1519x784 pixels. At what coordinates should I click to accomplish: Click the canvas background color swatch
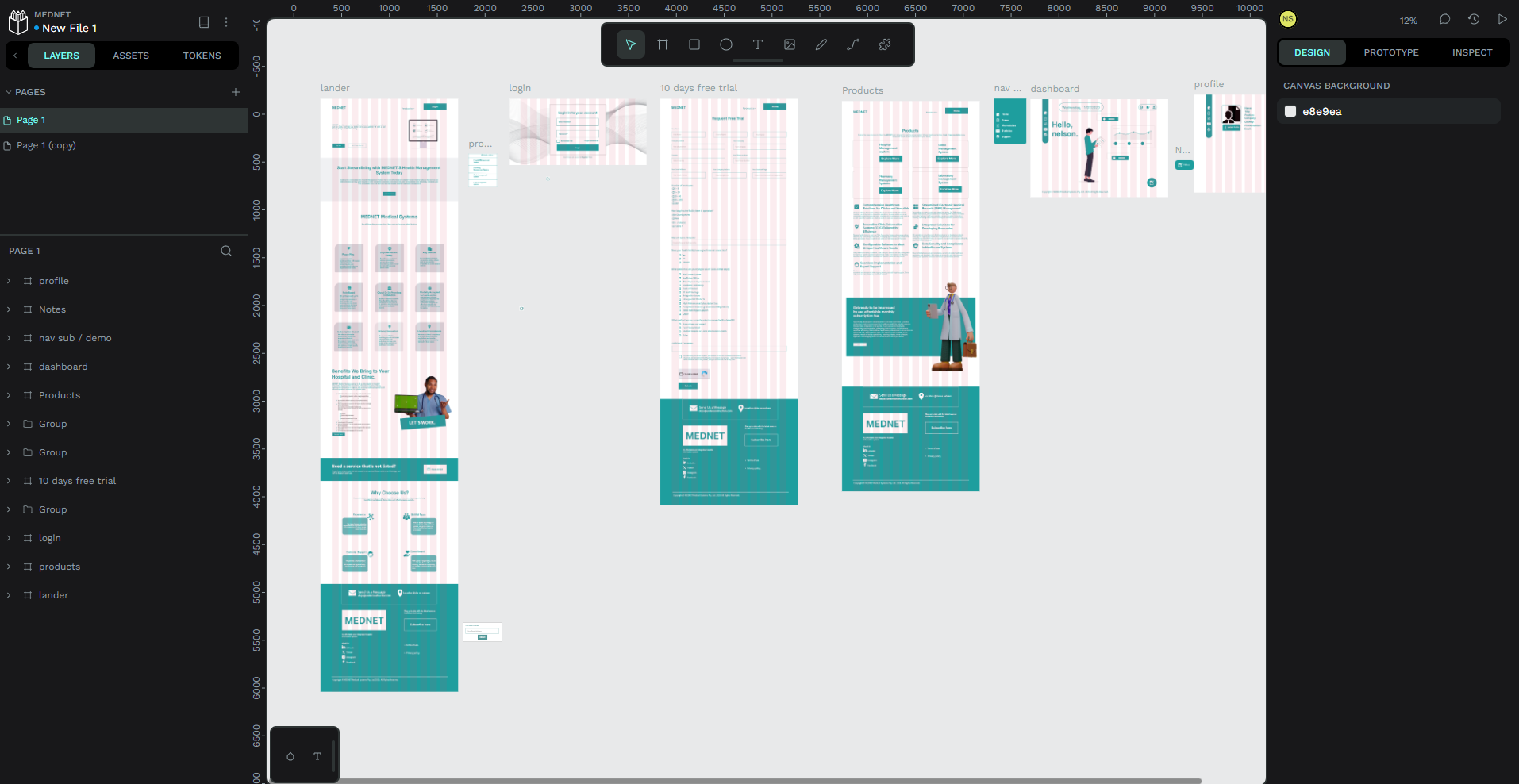point(1290,111)
